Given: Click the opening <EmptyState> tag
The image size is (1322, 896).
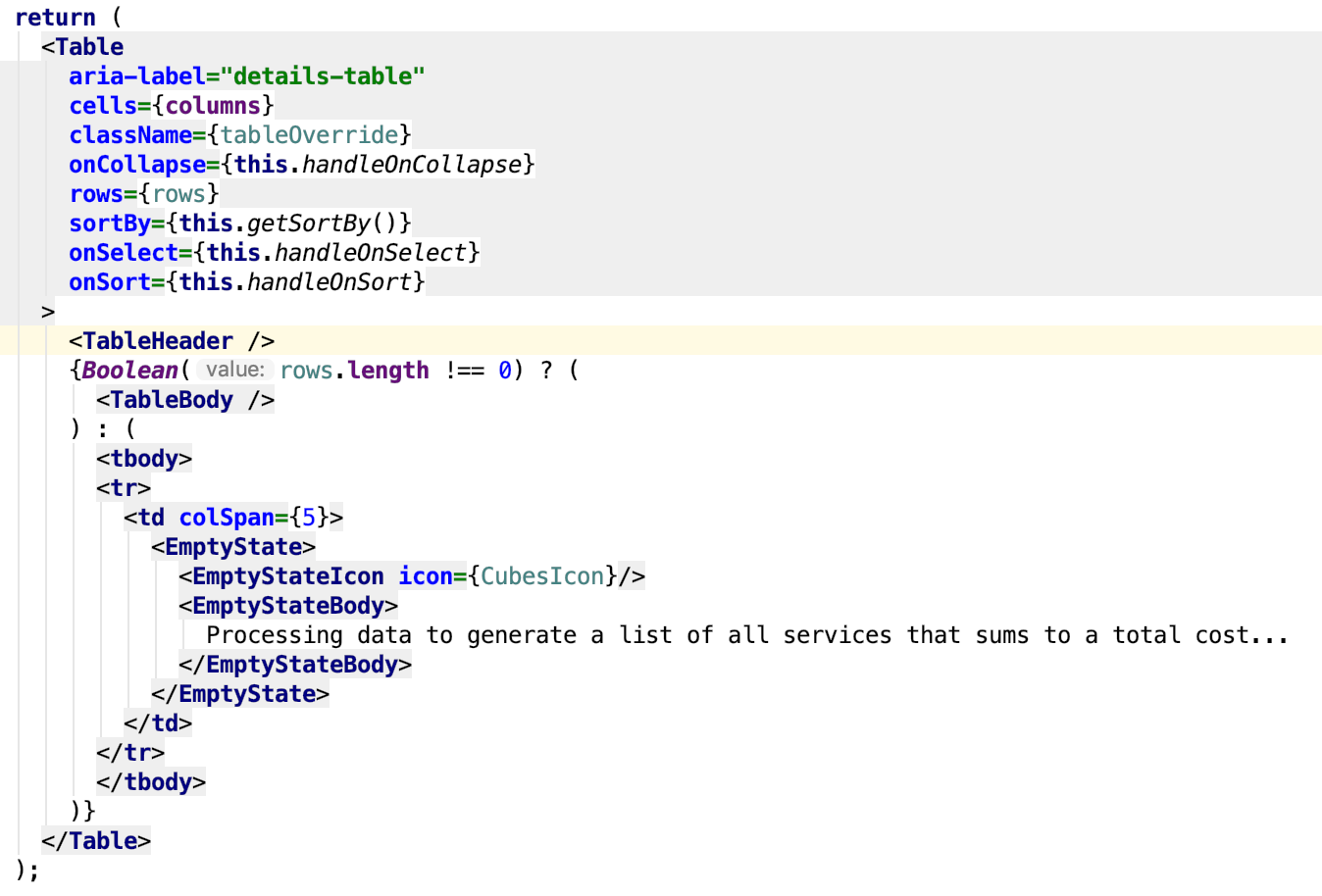Looking at the screenshot, I should [x=233, y=547].
